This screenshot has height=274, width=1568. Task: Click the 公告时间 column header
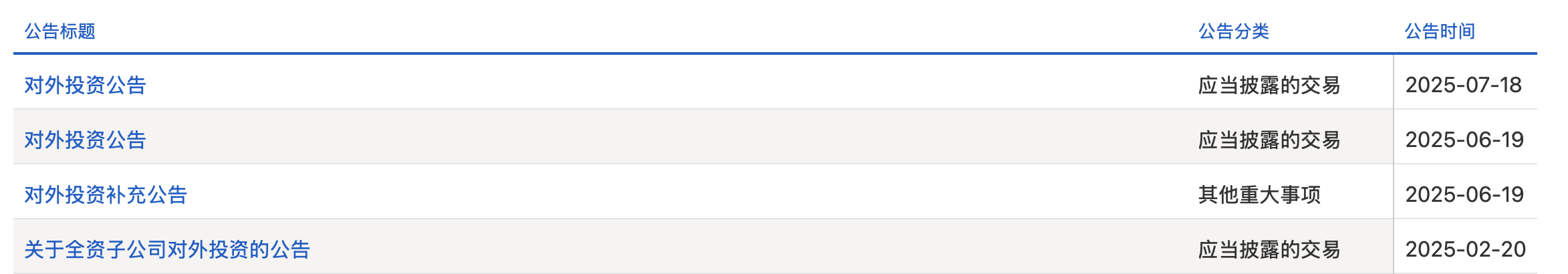pyautogui.click(x=1440, y=31)
